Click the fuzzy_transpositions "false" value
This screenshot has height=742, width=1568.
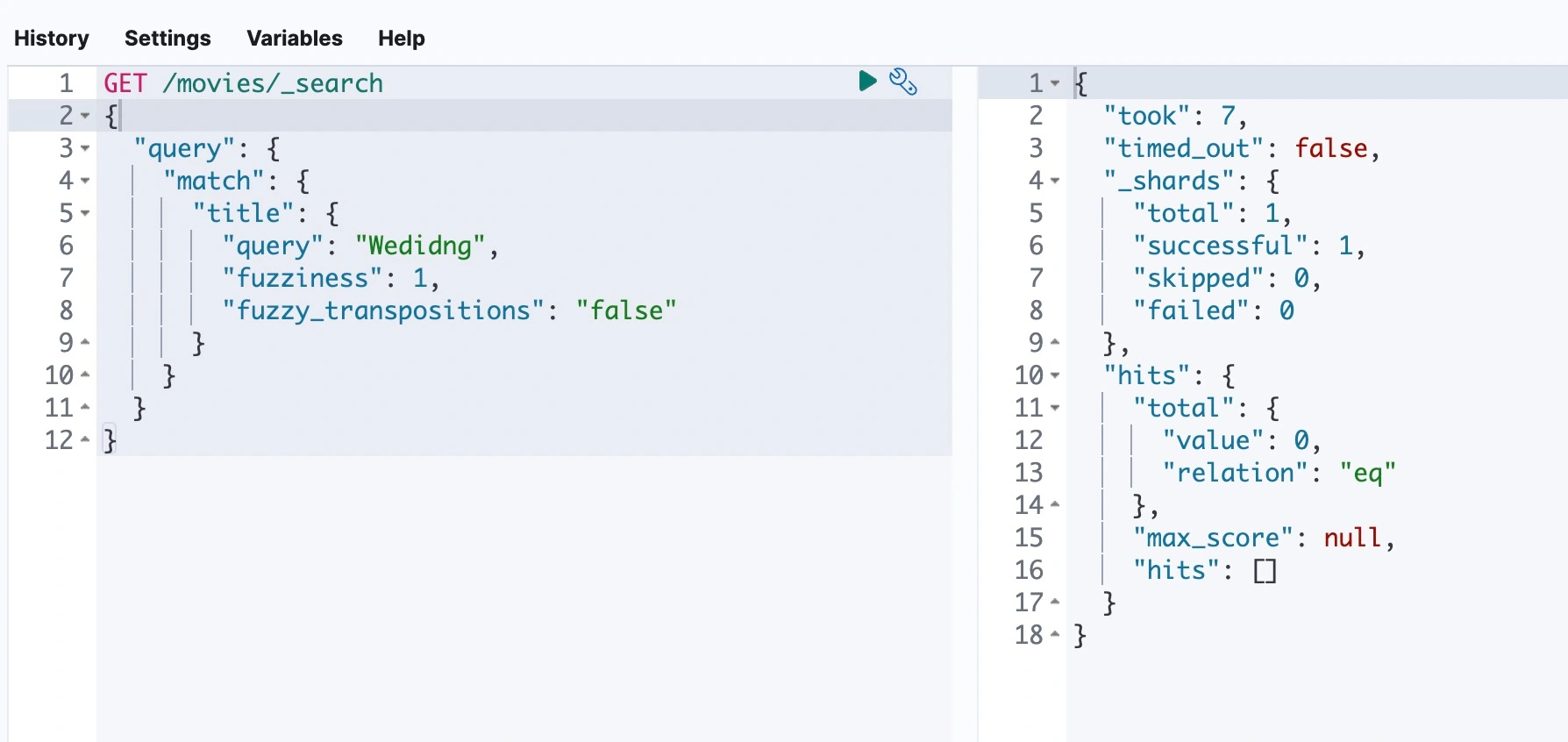626,310
